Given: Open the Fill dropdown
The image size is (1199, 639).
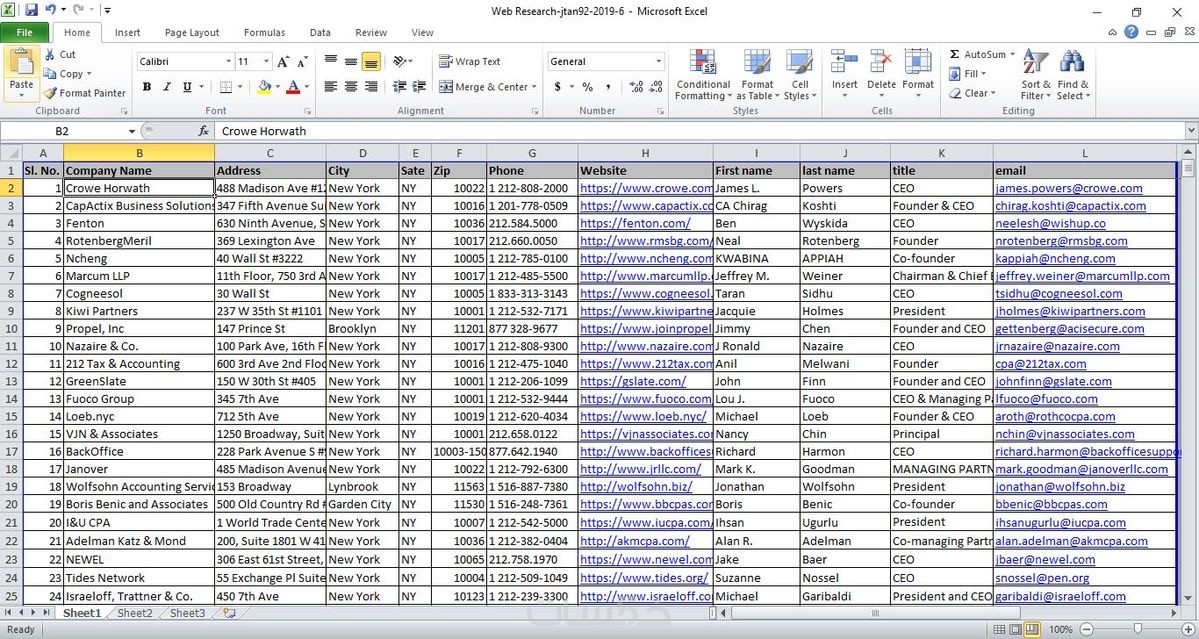Looking at the screenshot, I should (967, 74).
